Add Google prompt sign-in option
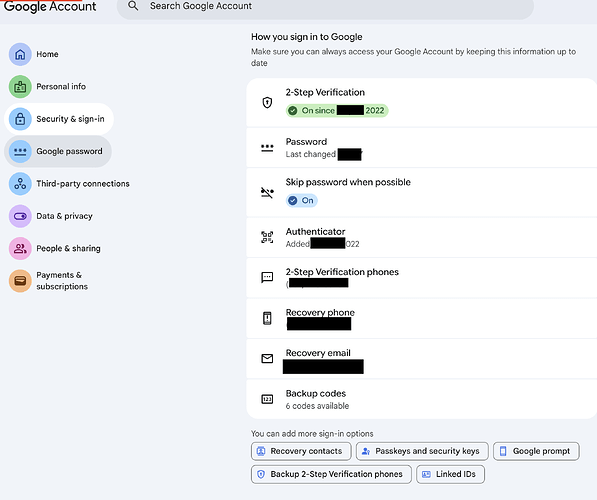The height and width of the screenshot is (500, 597). click(x=536, y=451)
